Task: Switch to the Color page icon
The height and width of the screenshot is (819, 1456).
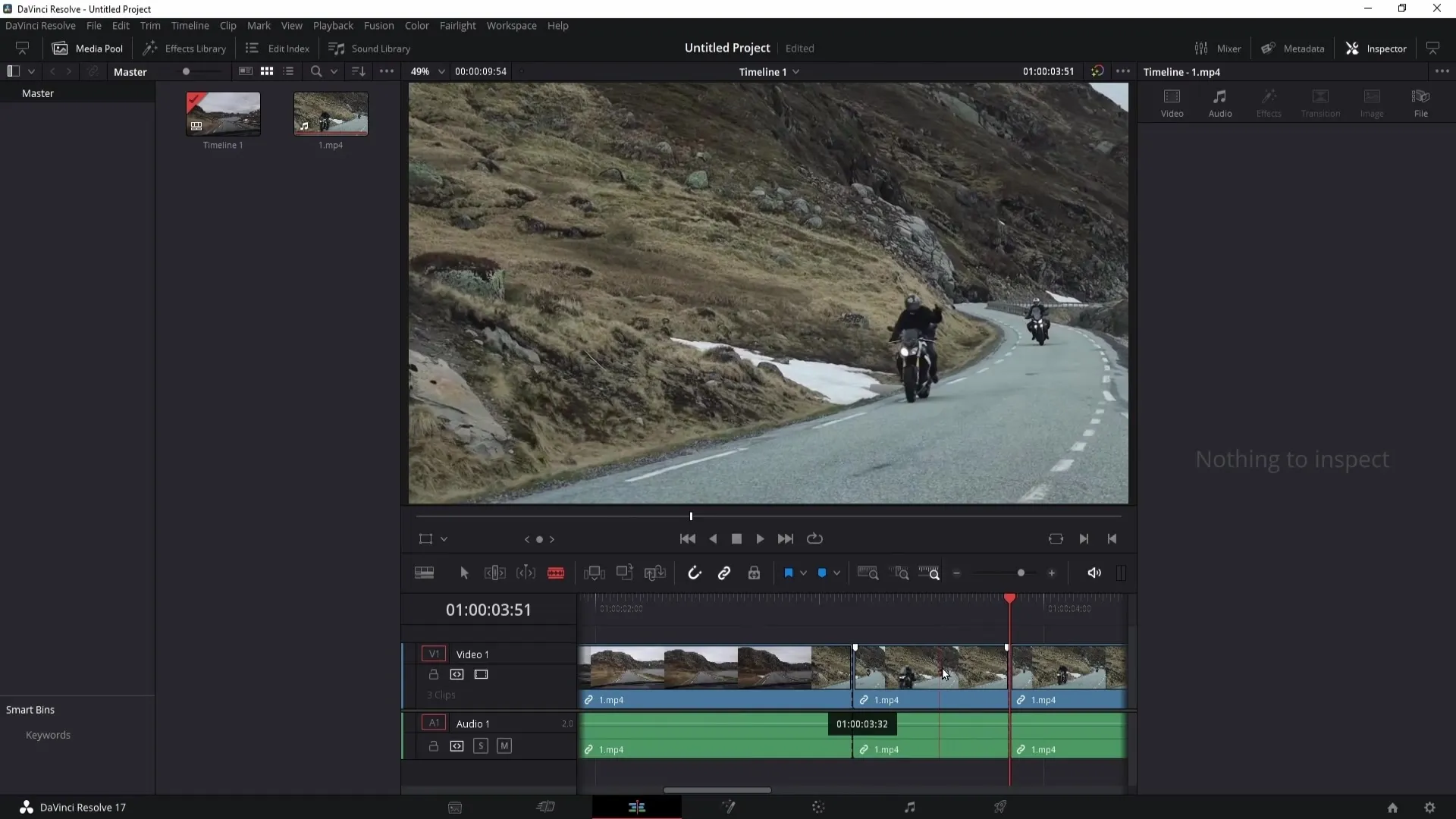Action: point(818,808)
